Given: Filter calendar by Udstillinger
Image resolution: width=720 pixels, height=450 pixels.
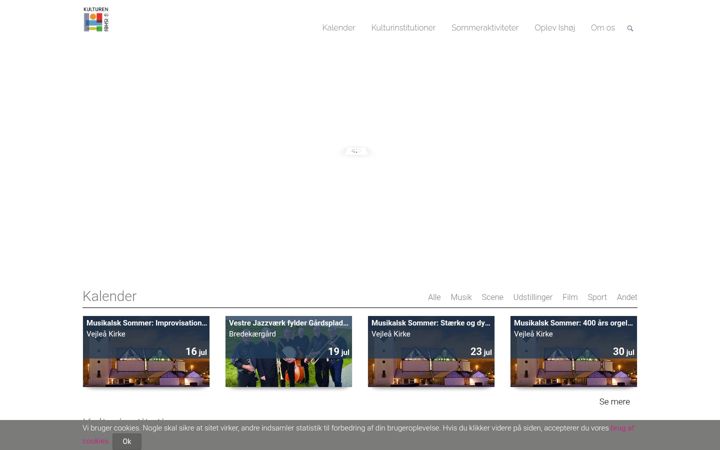Looking at the screenshot, I should [533, 297].
